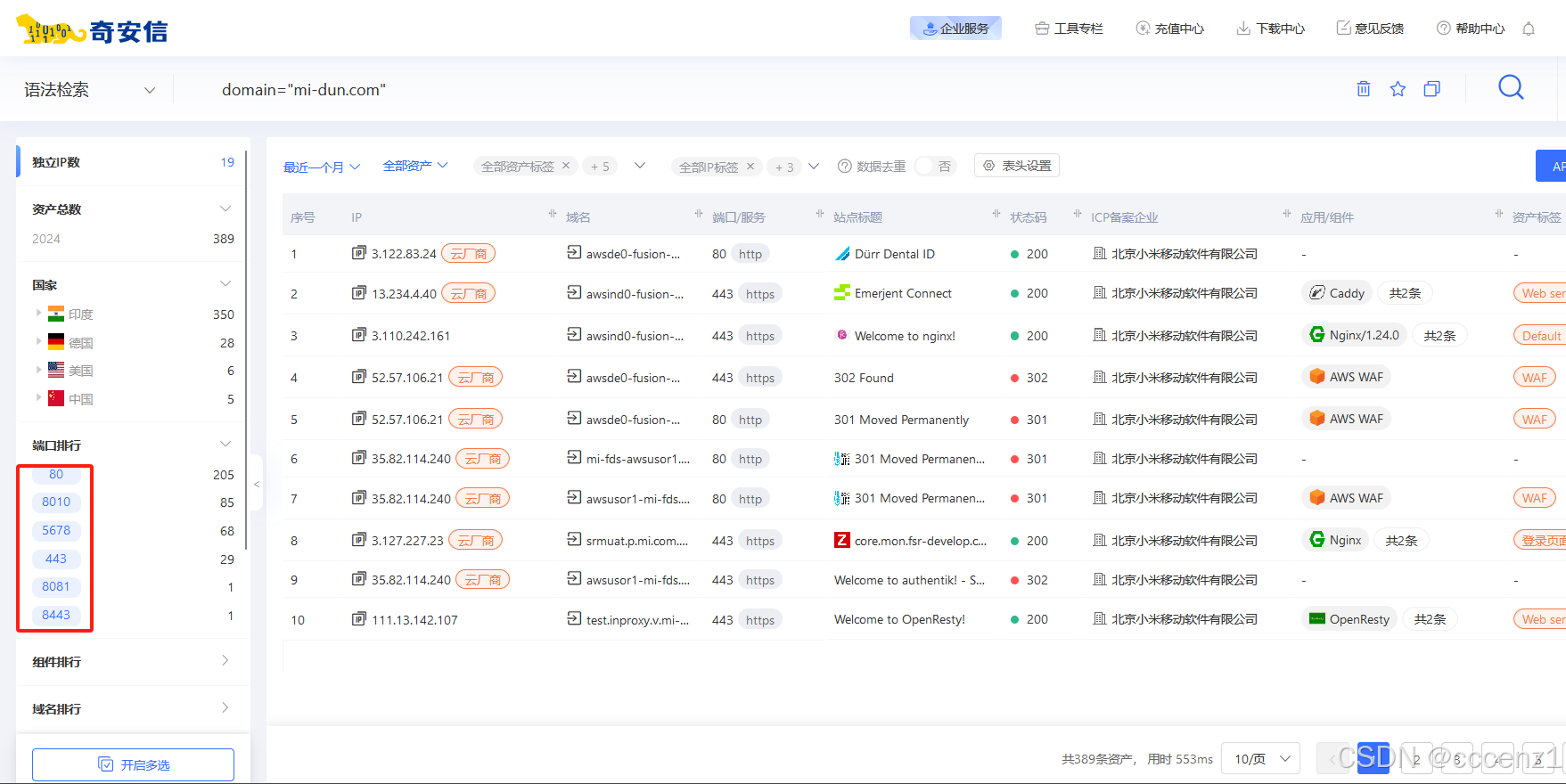
Task: Open 下载中心 menu
Action: (1270, 29)
